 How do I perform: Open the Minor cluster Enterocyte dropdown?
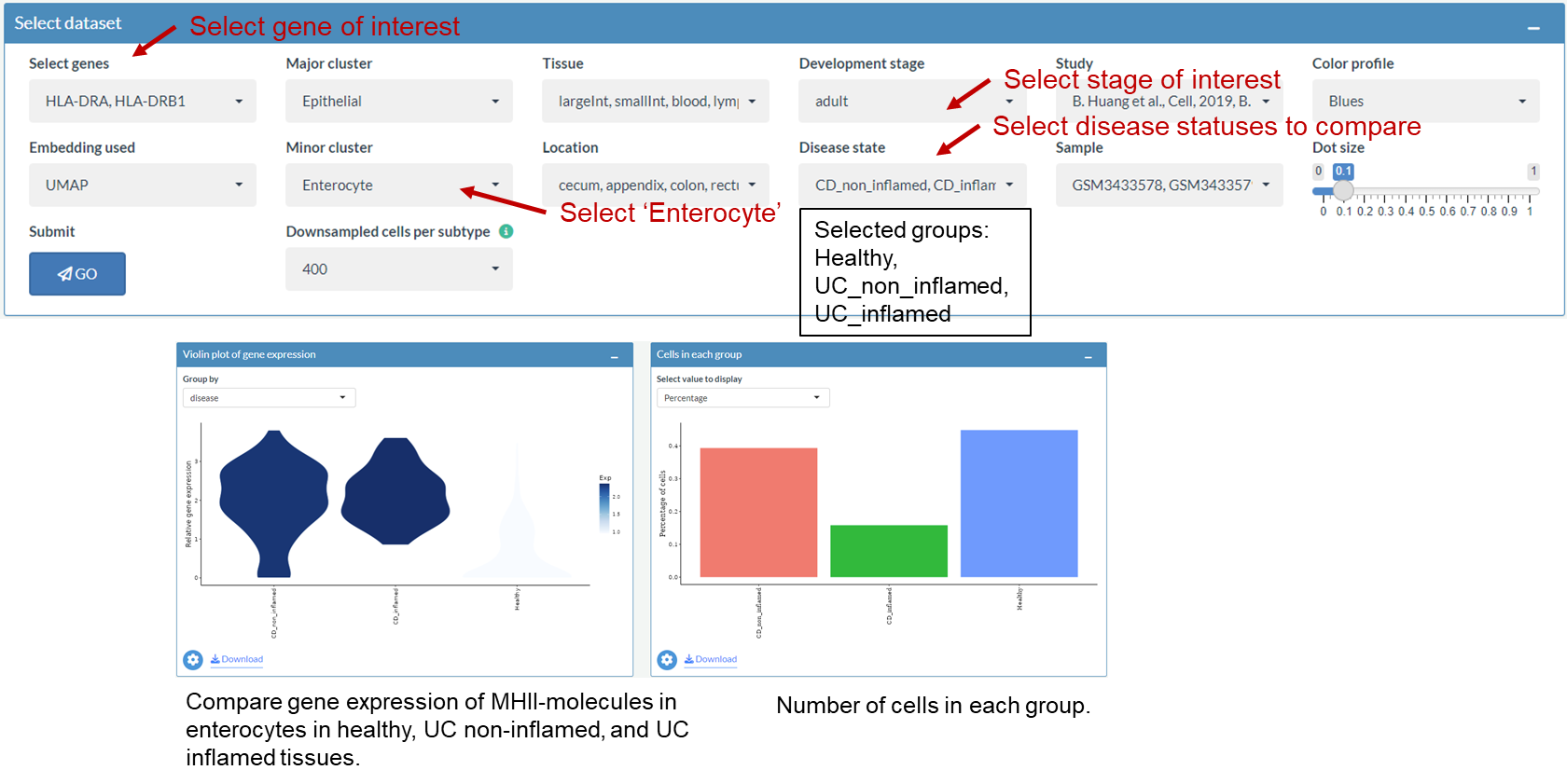(x=399, y=185)
